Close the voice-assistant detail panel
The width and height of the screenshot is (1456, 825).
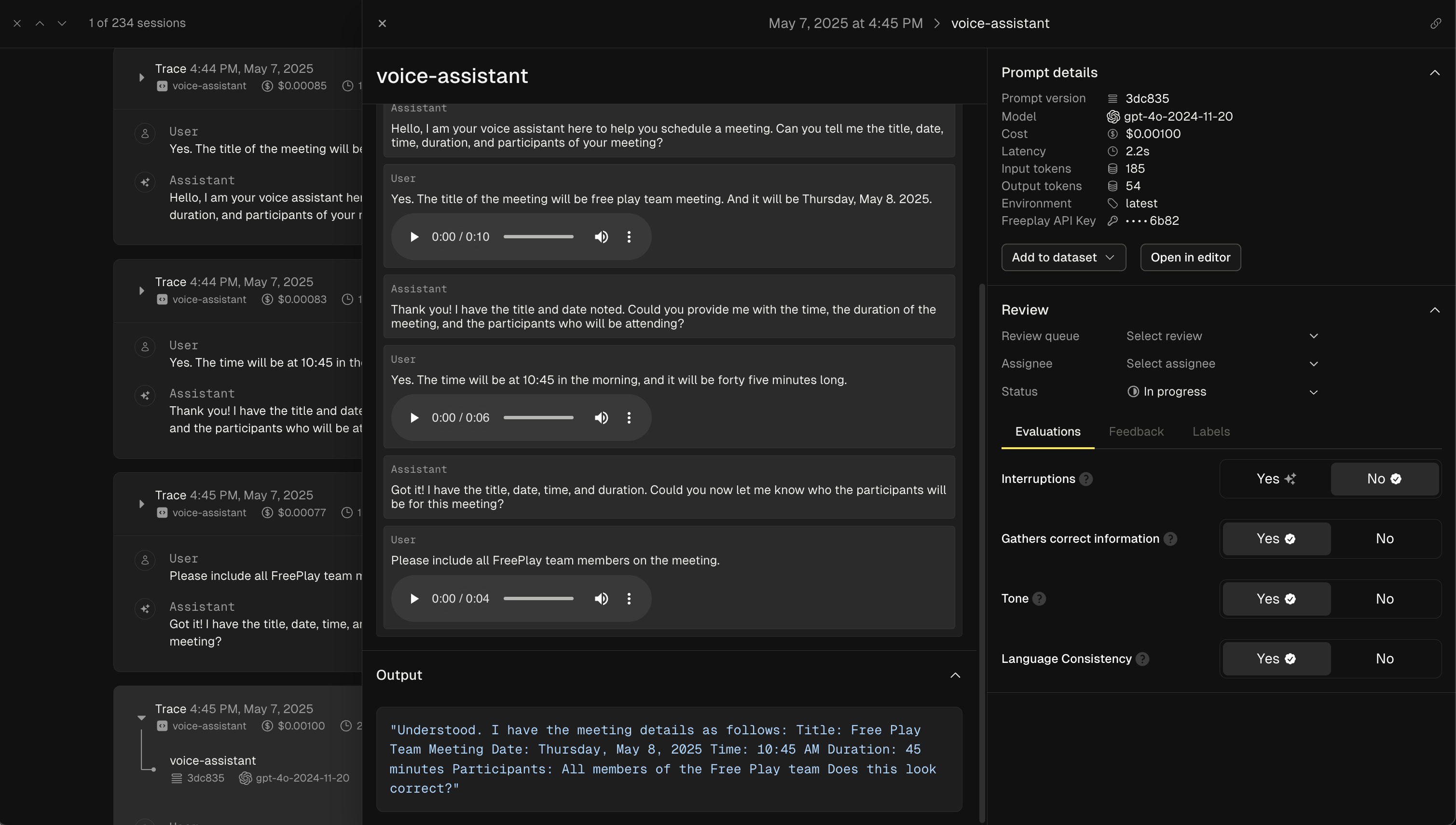point(383,23)
